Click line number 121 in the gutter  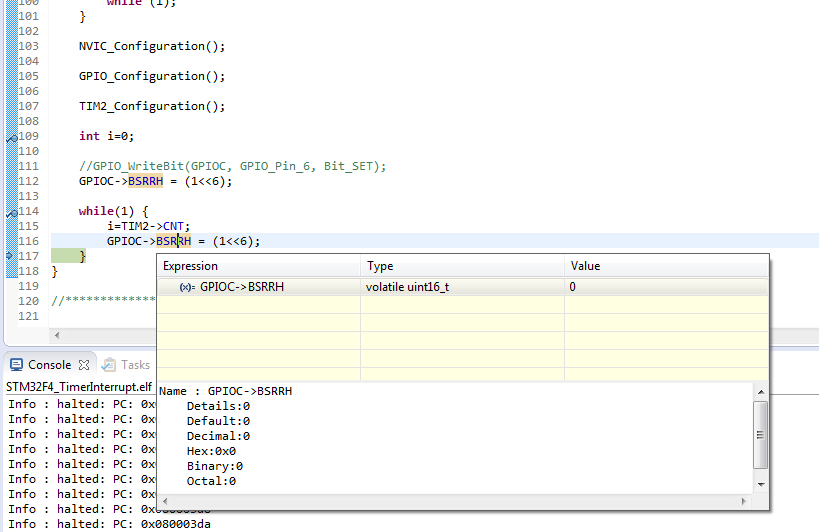[x=28, y=316]
